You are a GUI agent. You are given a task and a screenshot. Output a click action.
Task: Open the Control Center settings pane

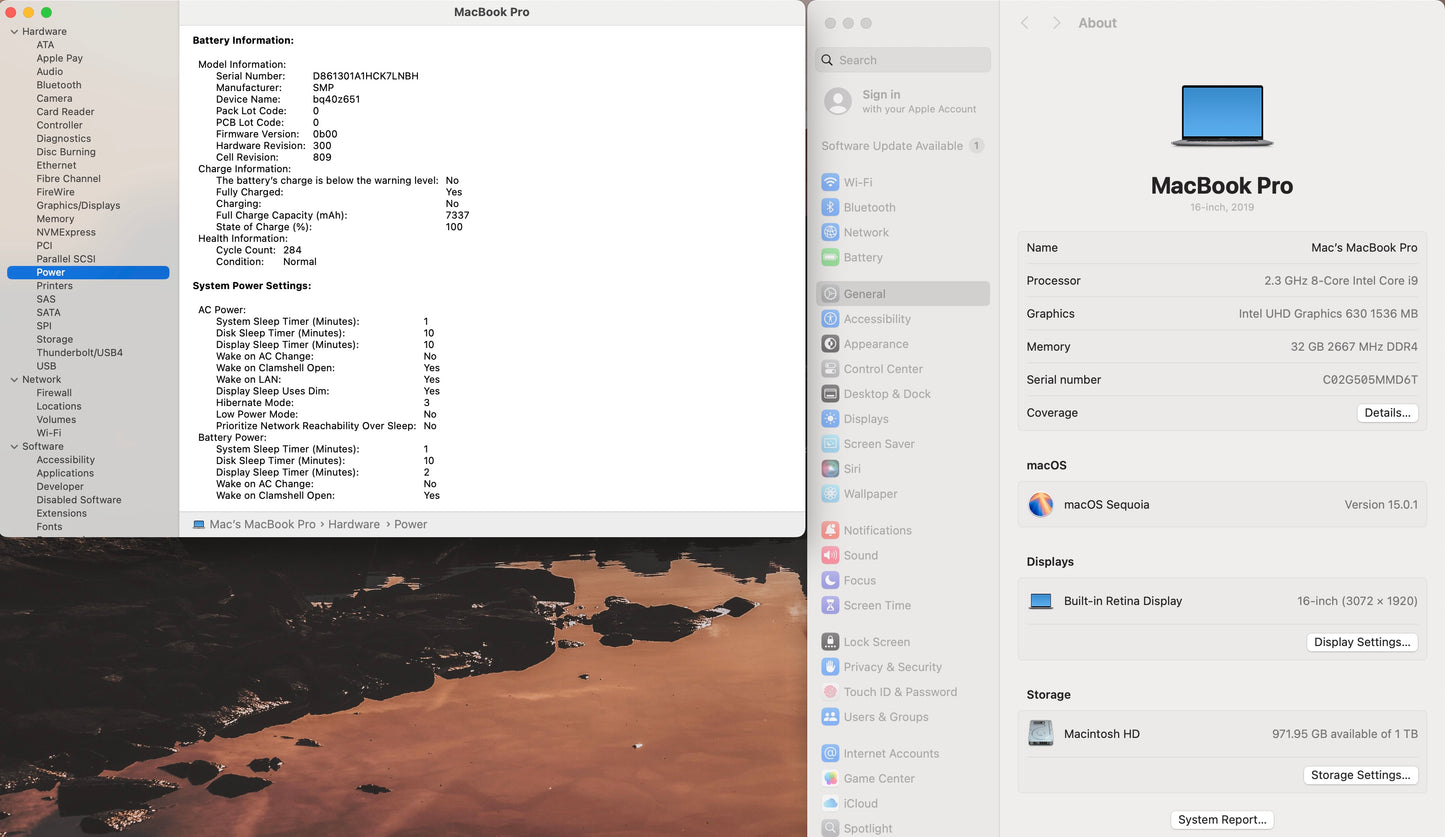click(882, 369)
